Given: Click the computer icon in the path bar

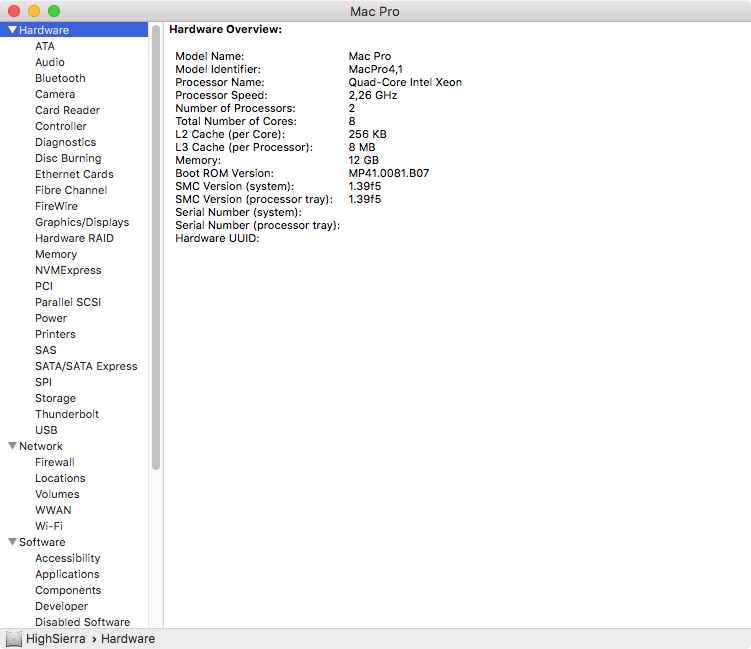Looking at the screenshot, I should click(x=14, y=639).
